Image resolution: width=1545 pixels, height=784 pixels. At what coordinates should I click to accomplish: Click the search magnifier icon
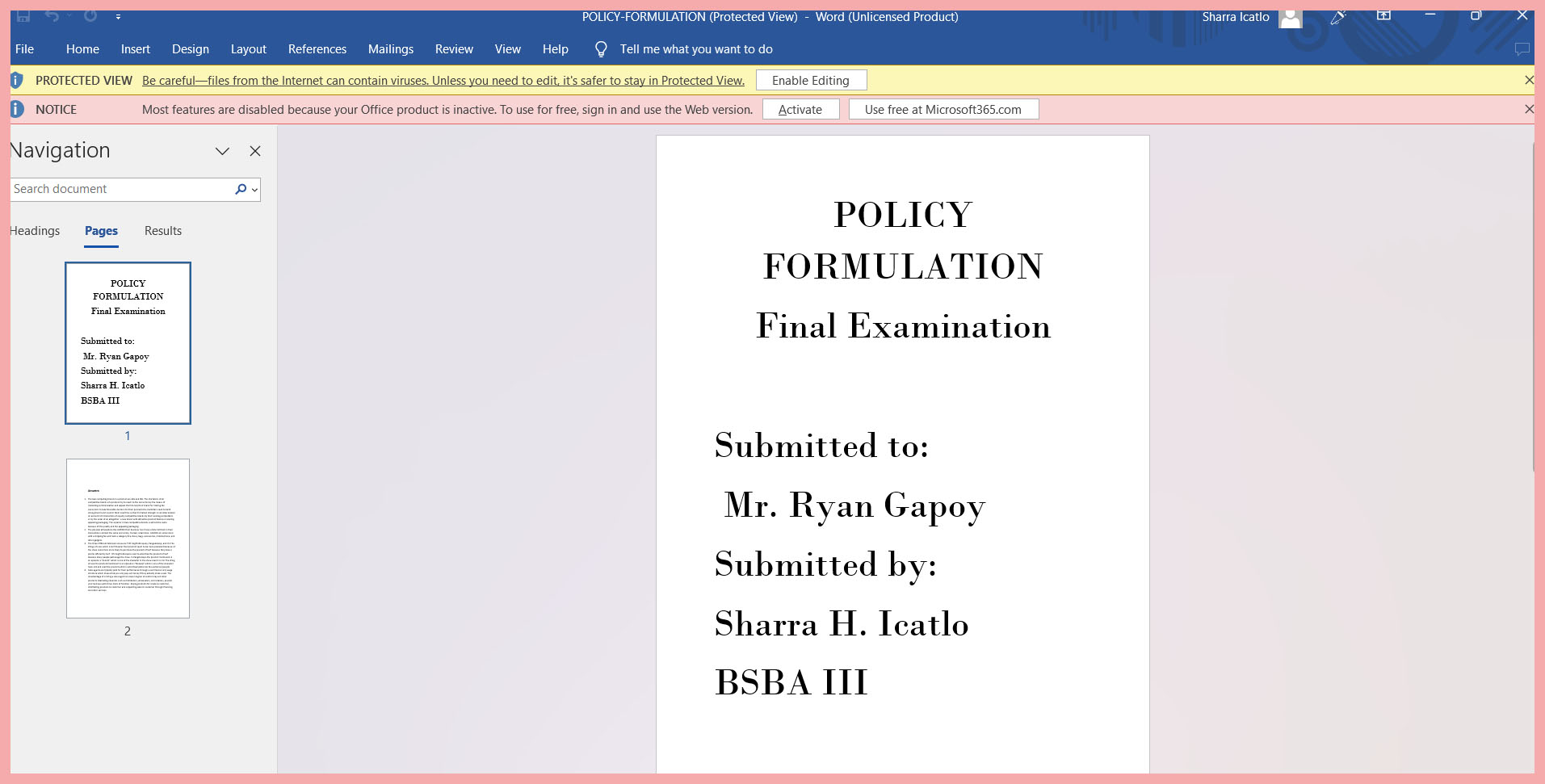[x=241, y=189]
